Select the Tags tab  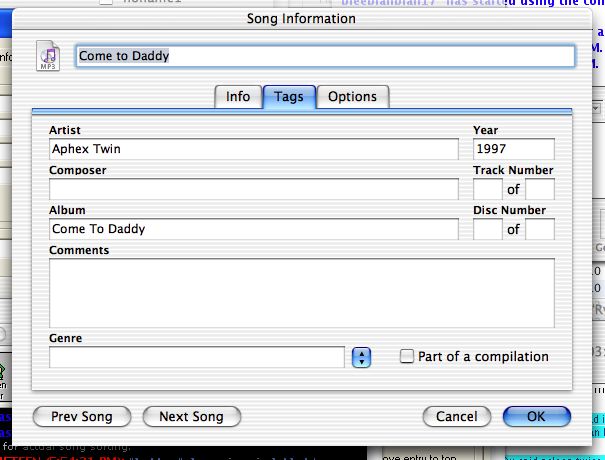(x=289, y=96)
